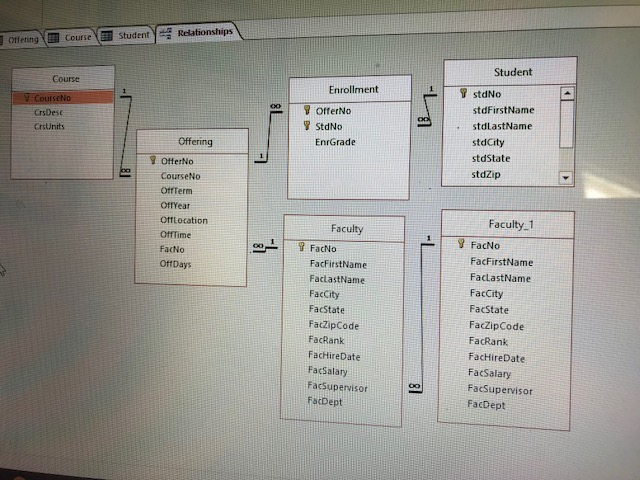The height and width of the screenshot is (480, 640).
Task: Select FacHireDate in the Faculty table
Action: tap(334, 356)
